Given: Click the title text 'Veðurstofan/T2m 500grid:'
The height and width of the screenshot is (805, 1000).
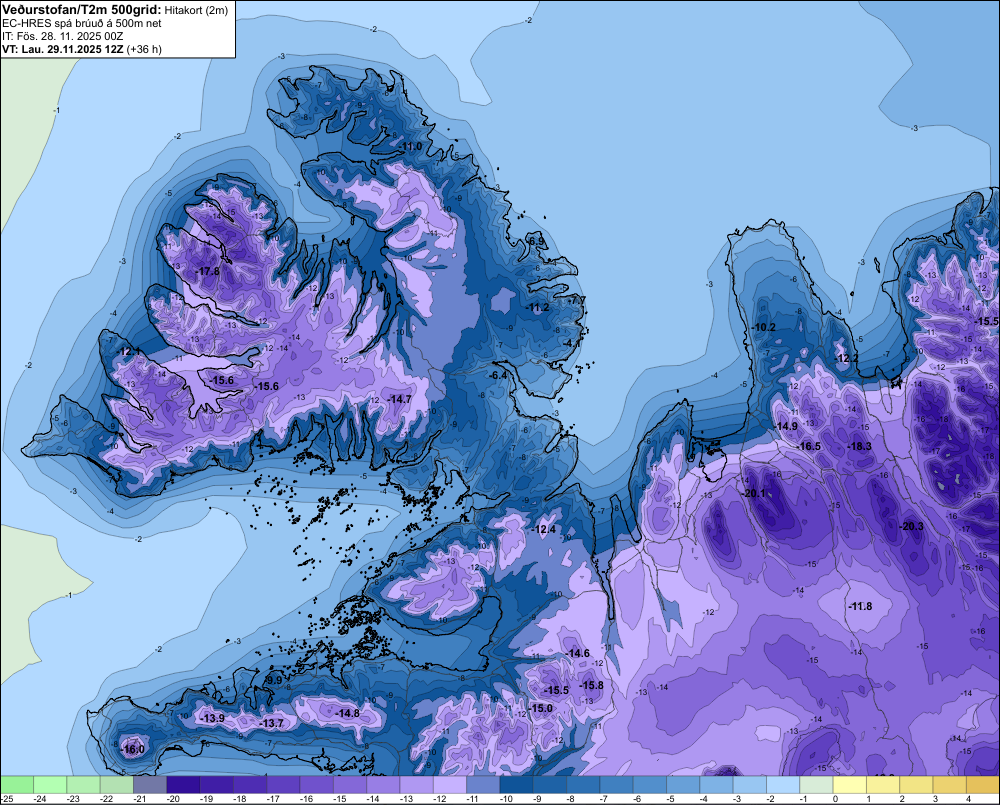Looking at the screenshot, I should [82, 10].
